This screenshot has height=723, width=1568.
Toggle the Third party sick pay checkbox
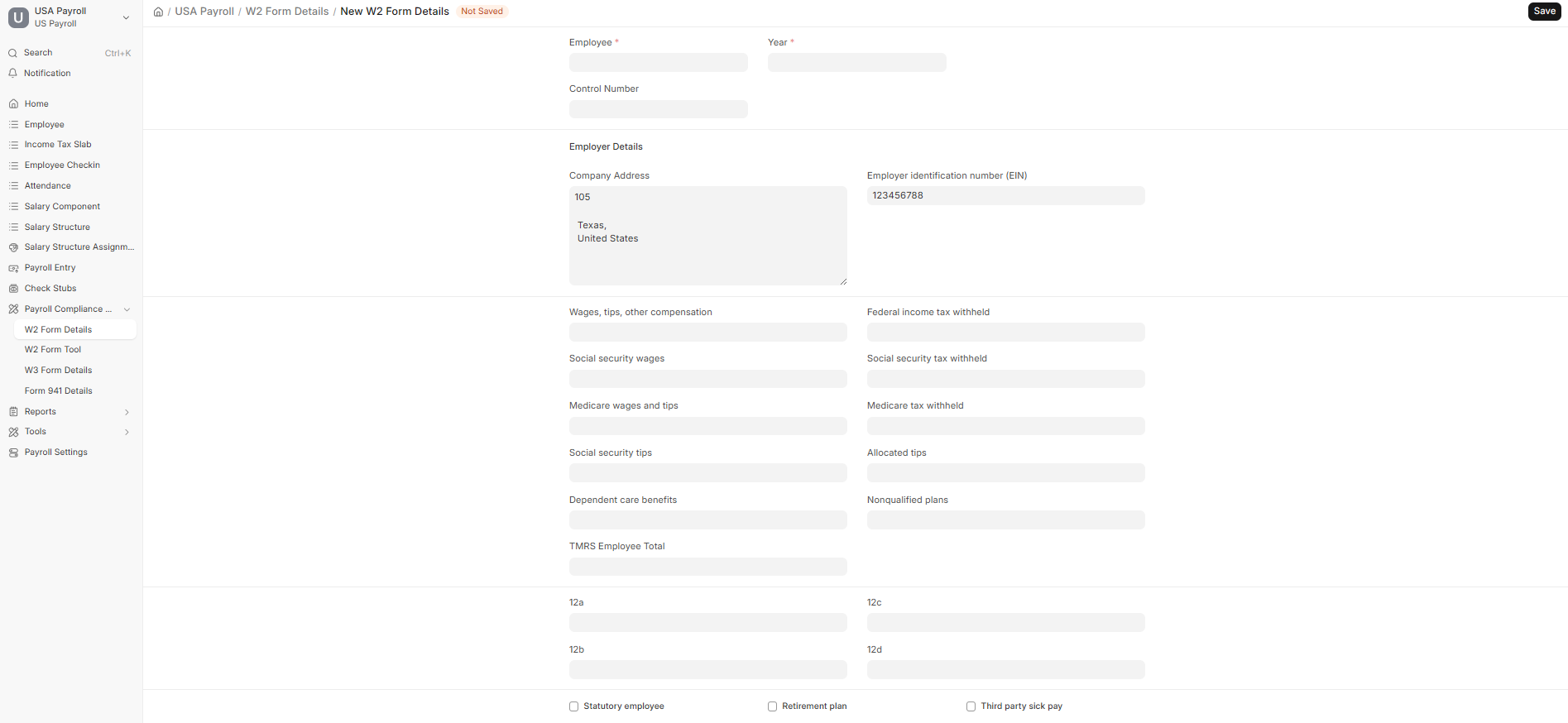pos(971,706)
